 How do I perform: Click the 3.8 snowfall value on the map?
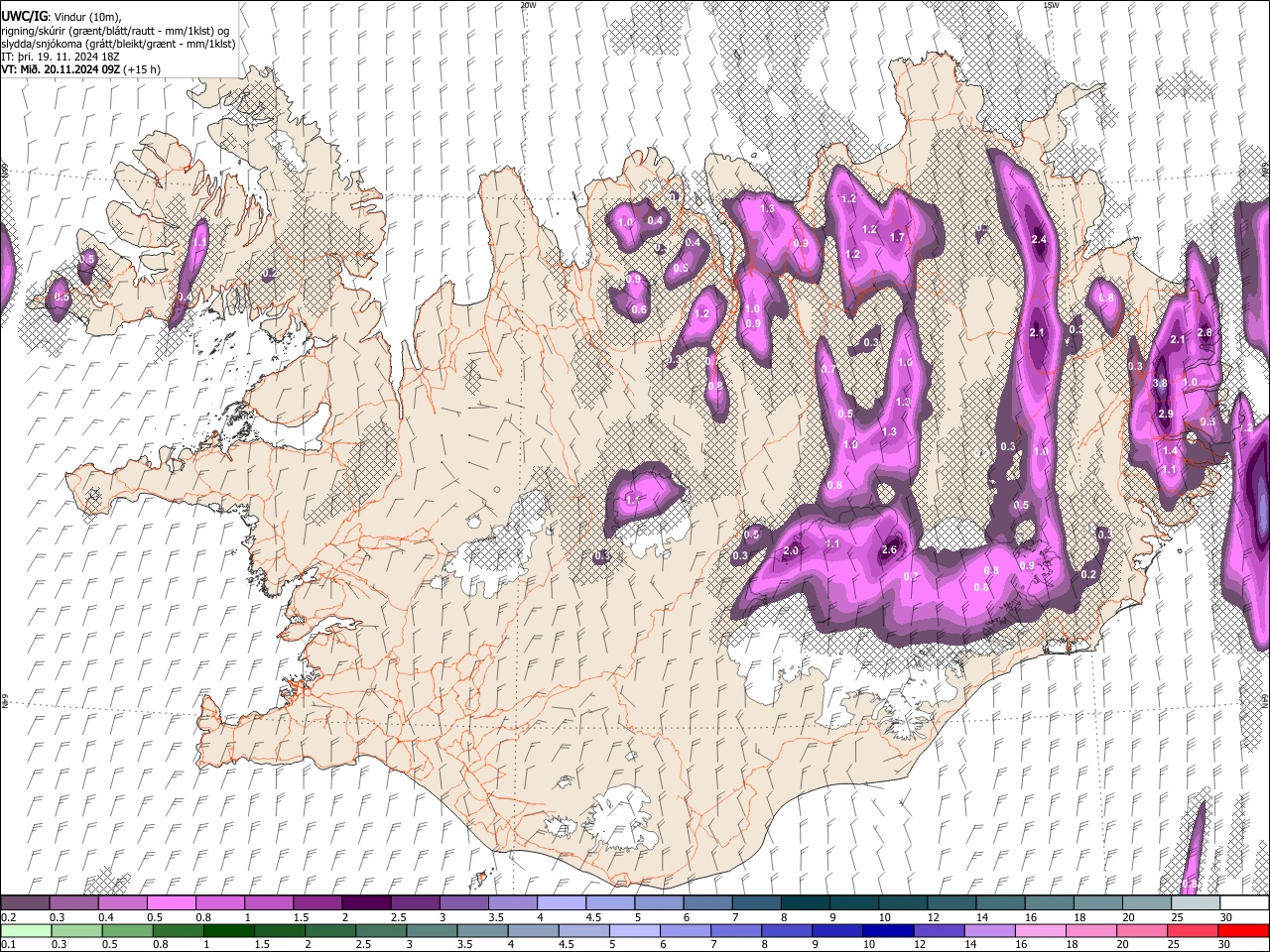click(1159, 384)
